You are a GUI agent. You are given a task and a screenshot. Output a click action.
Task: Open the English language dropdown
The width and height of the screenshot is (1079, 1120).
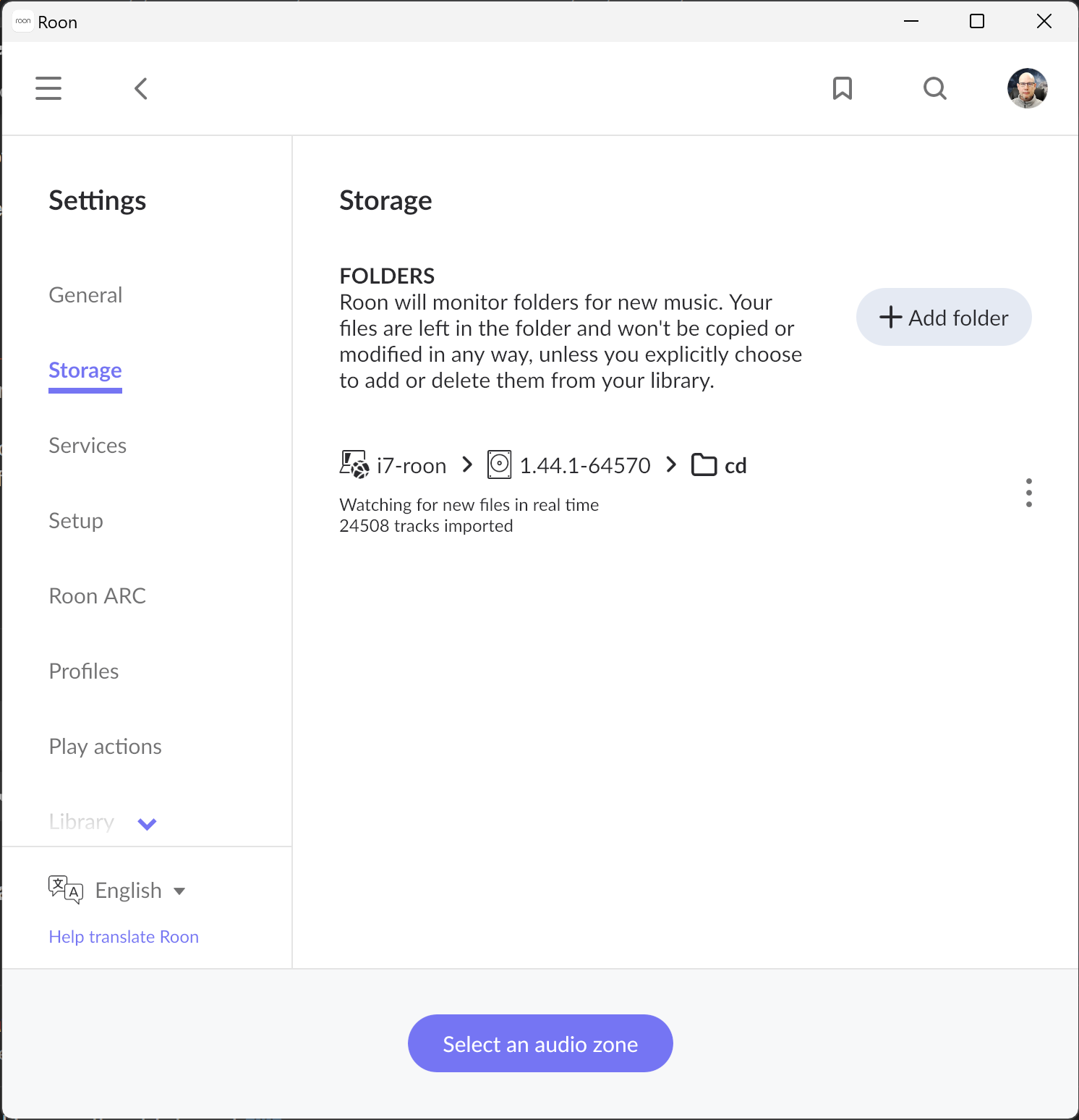[140, 890]
